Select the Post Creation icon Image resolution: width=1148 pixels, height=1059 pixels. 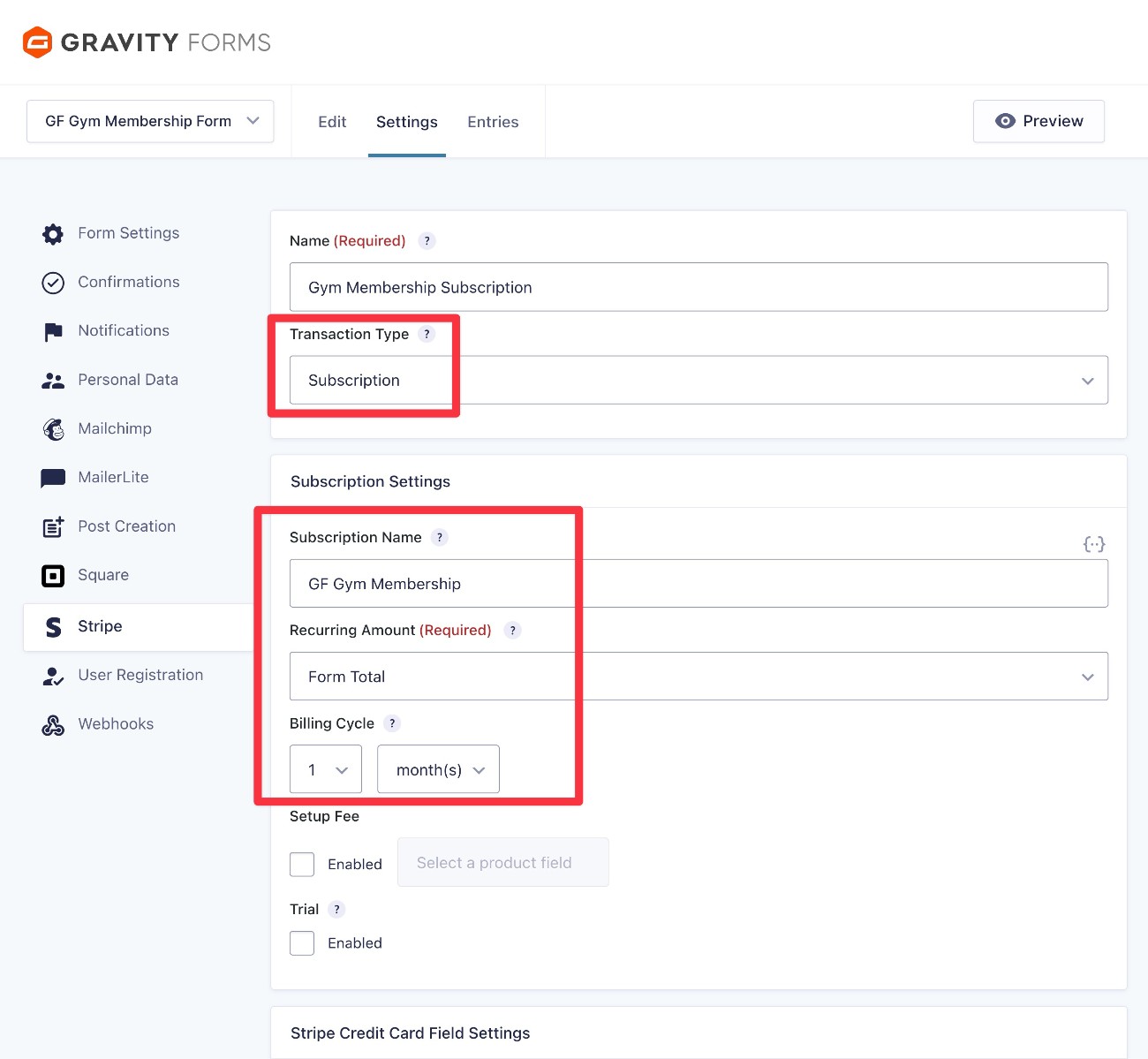(53, 526)
